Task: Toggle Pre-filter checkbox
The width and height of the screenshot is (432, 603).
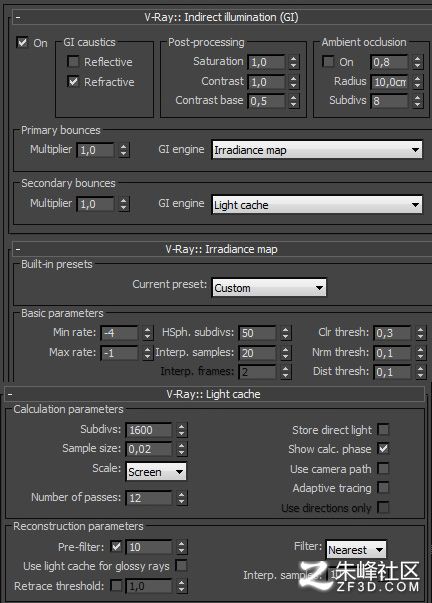Action: tap(116, 546)
